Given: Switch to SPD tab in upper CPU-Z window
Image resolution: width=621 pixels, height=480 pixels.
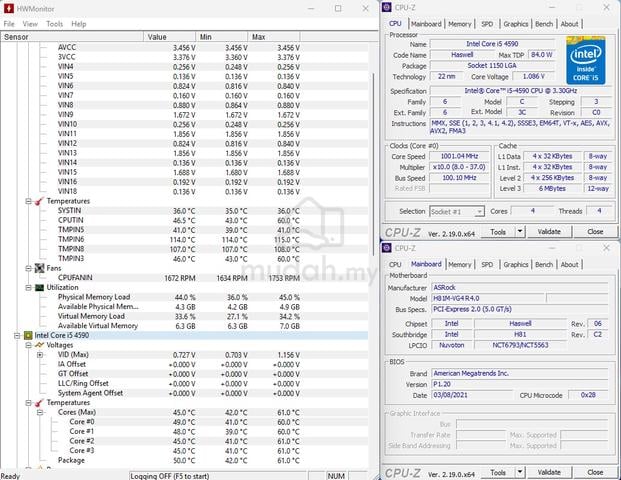Looking at the screenshot, I should pyautogui.click(x=487, y=24).
